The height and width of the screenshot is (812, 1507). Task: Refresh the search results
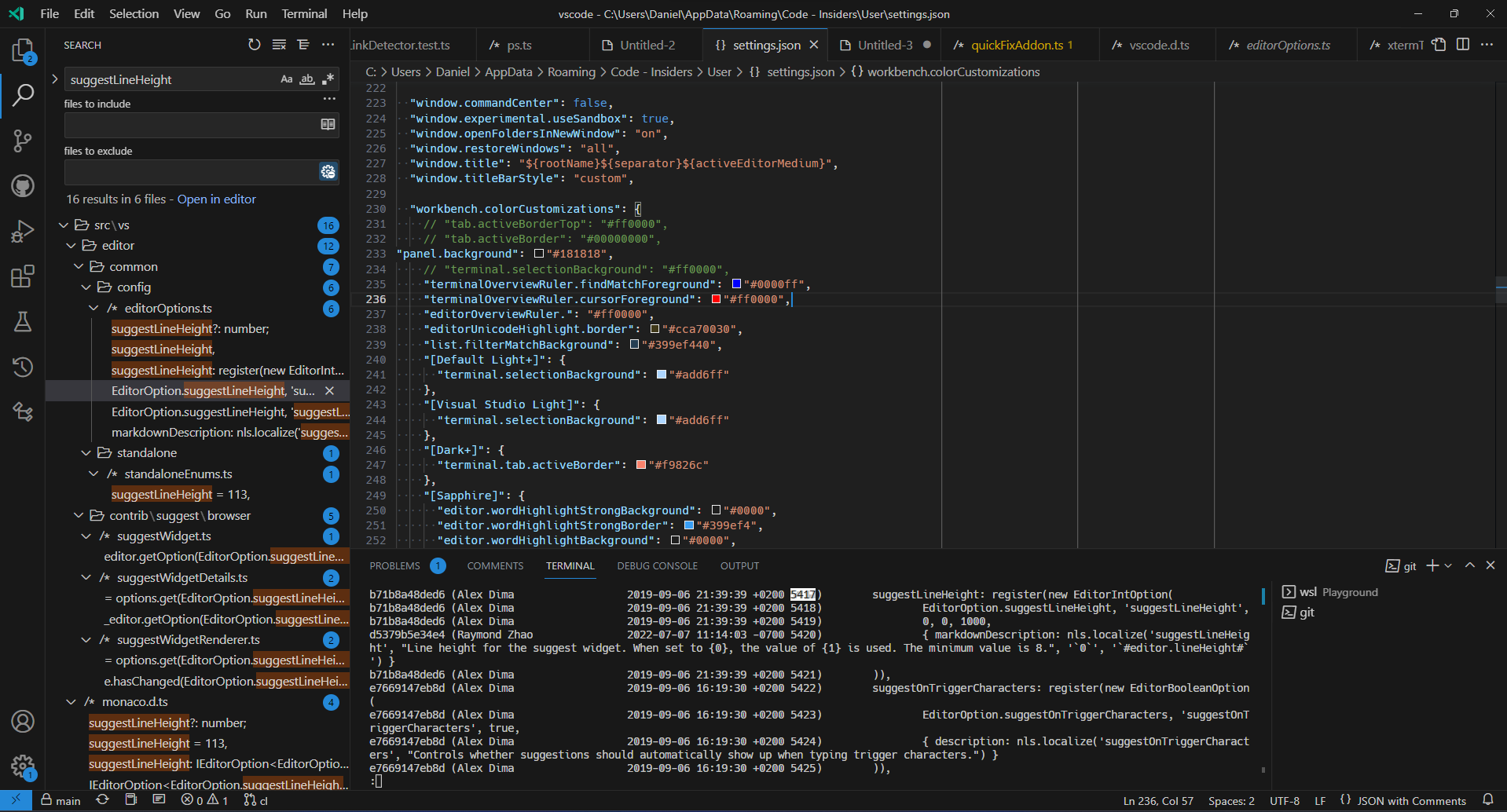(254, 45)
